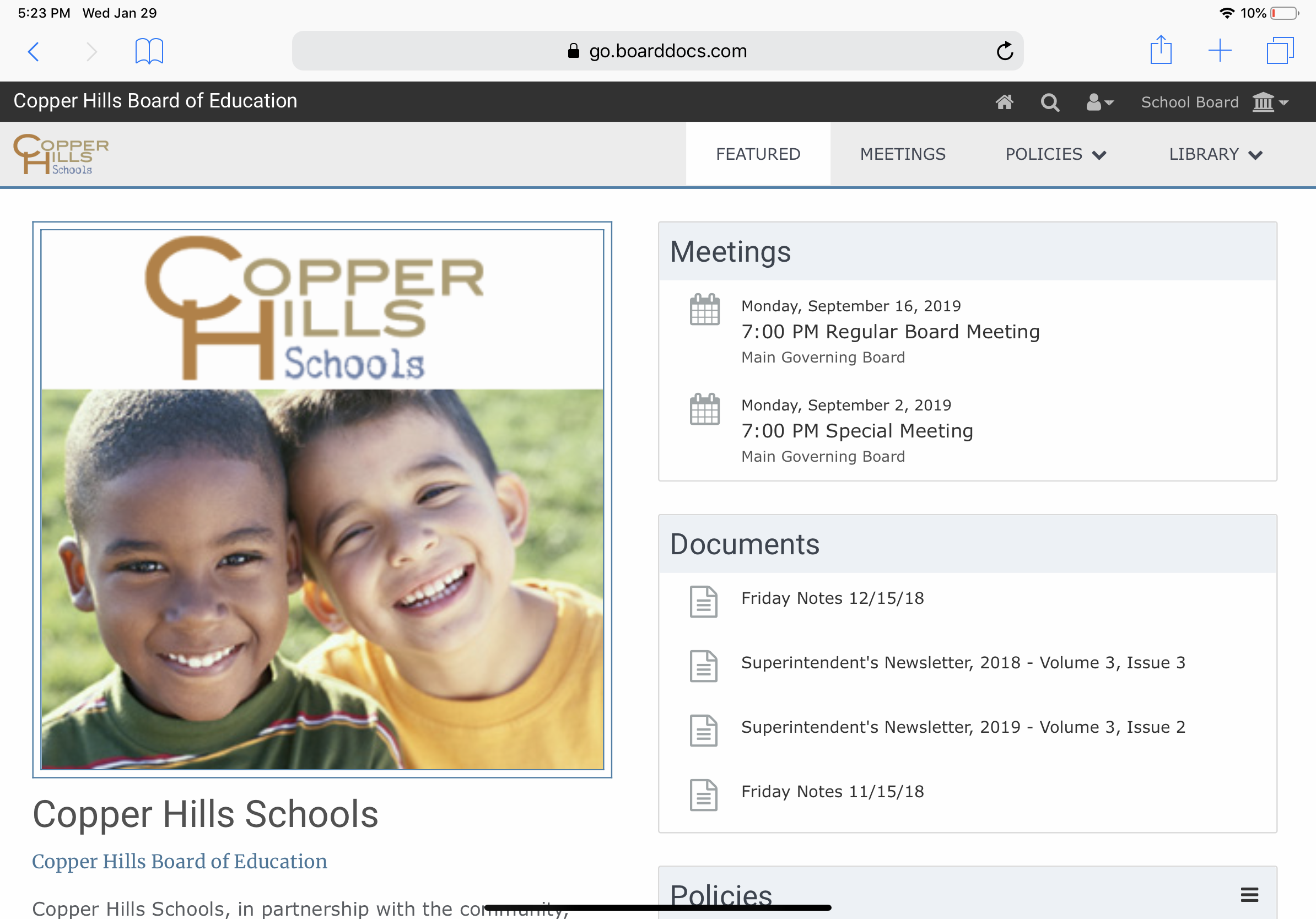Expand the LIBRARY menu
The width and height of the screenshot is (1316, 919).
1215,154
